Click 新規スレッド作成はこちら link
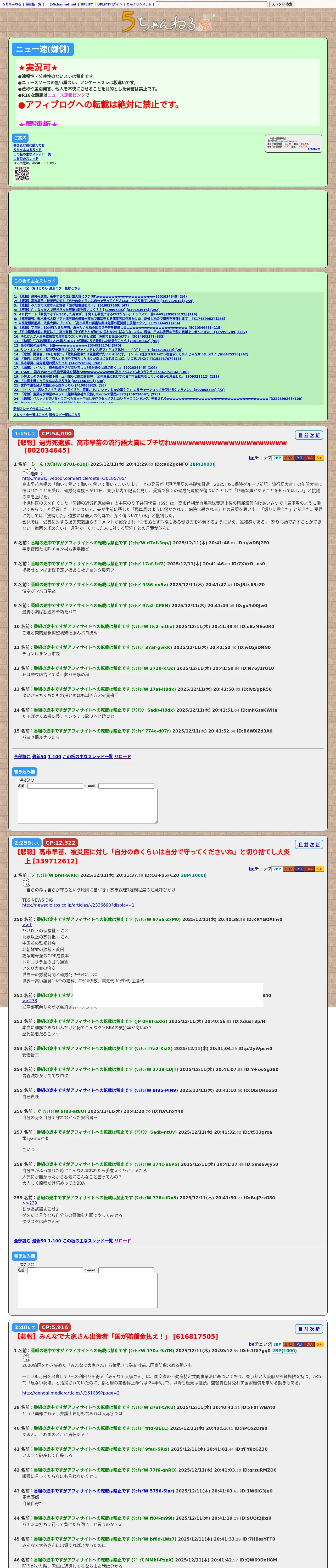This screenshot has height=1568, width=336. click(x=32, y=408)
